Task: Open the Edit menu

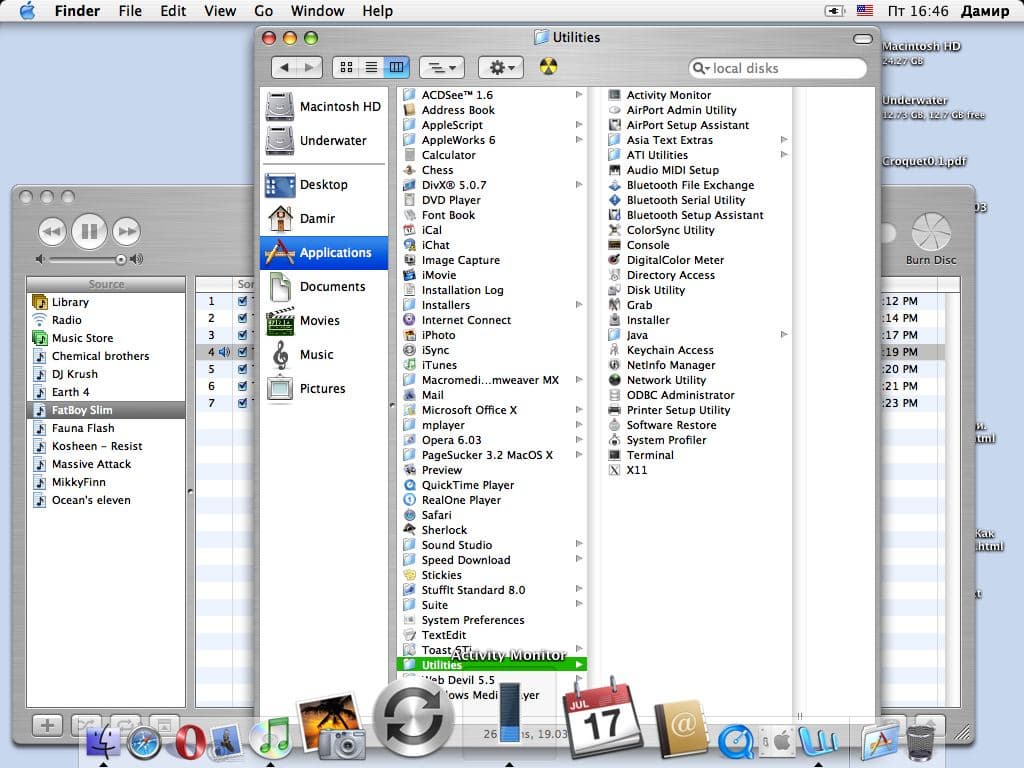Action: 173,11
